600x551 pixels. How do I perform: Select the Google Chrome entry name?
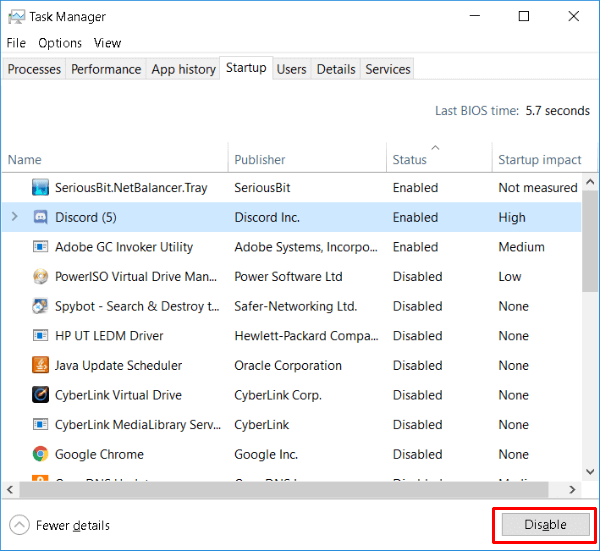point(99,454)
